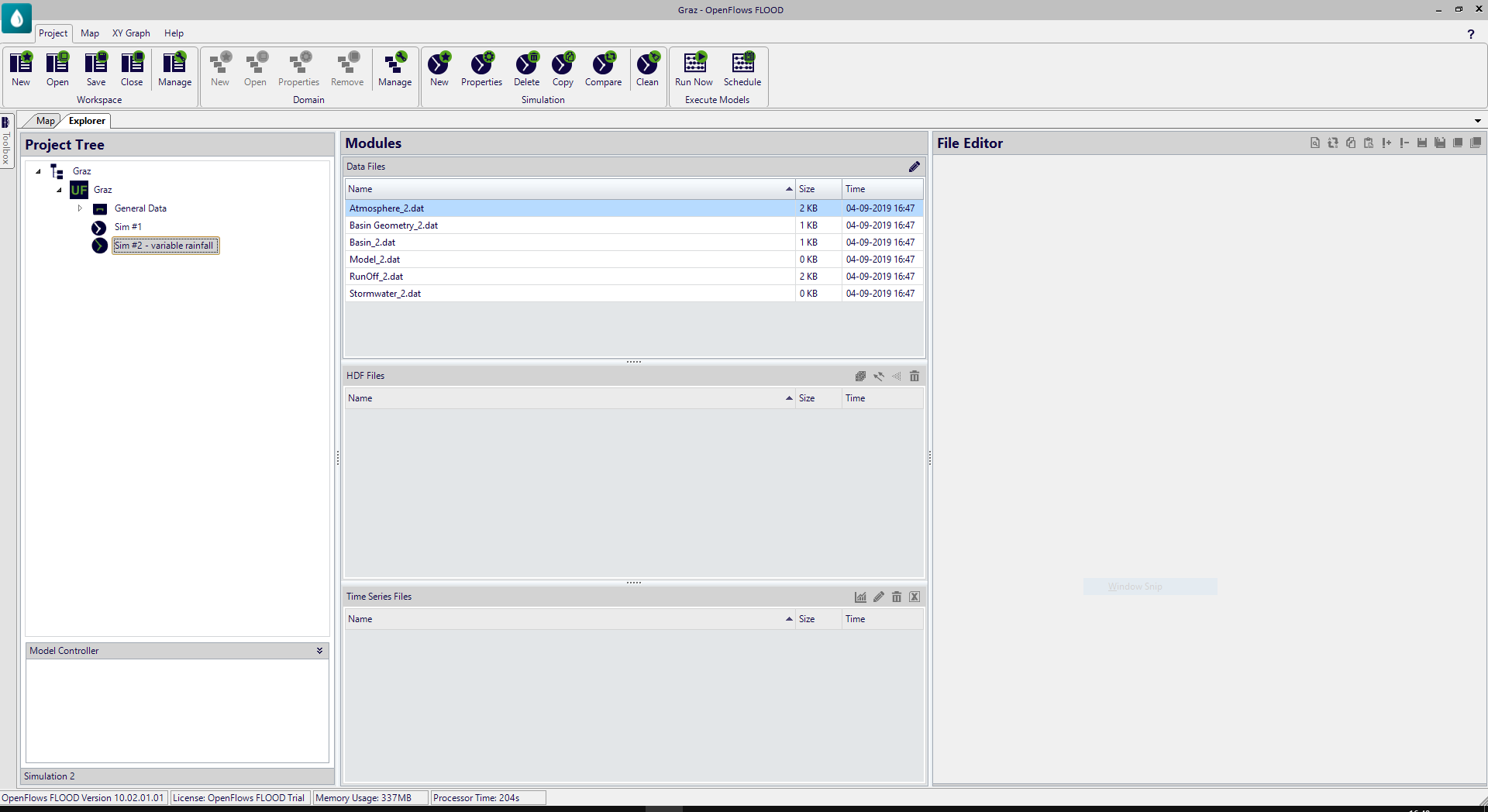
Task: Delete time series file with trash icon
Action: pyautogui.click(x=897, y=597)
